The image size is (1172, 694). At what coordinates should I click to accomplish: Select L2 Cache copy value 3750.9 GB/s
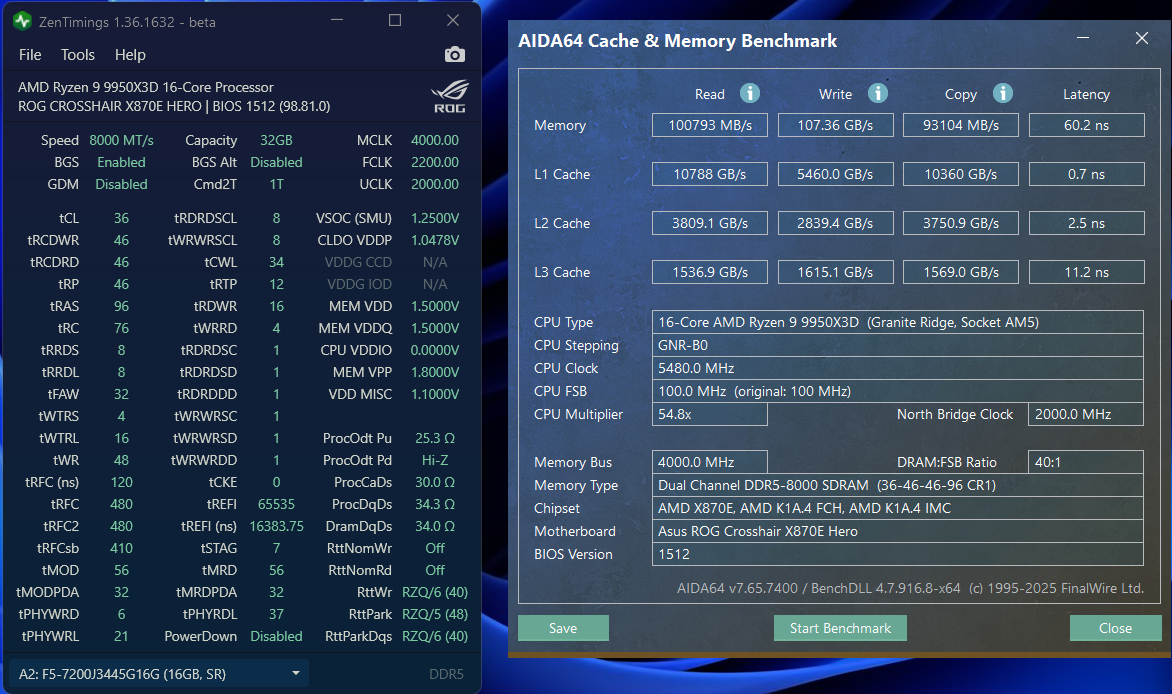(960, 223)
